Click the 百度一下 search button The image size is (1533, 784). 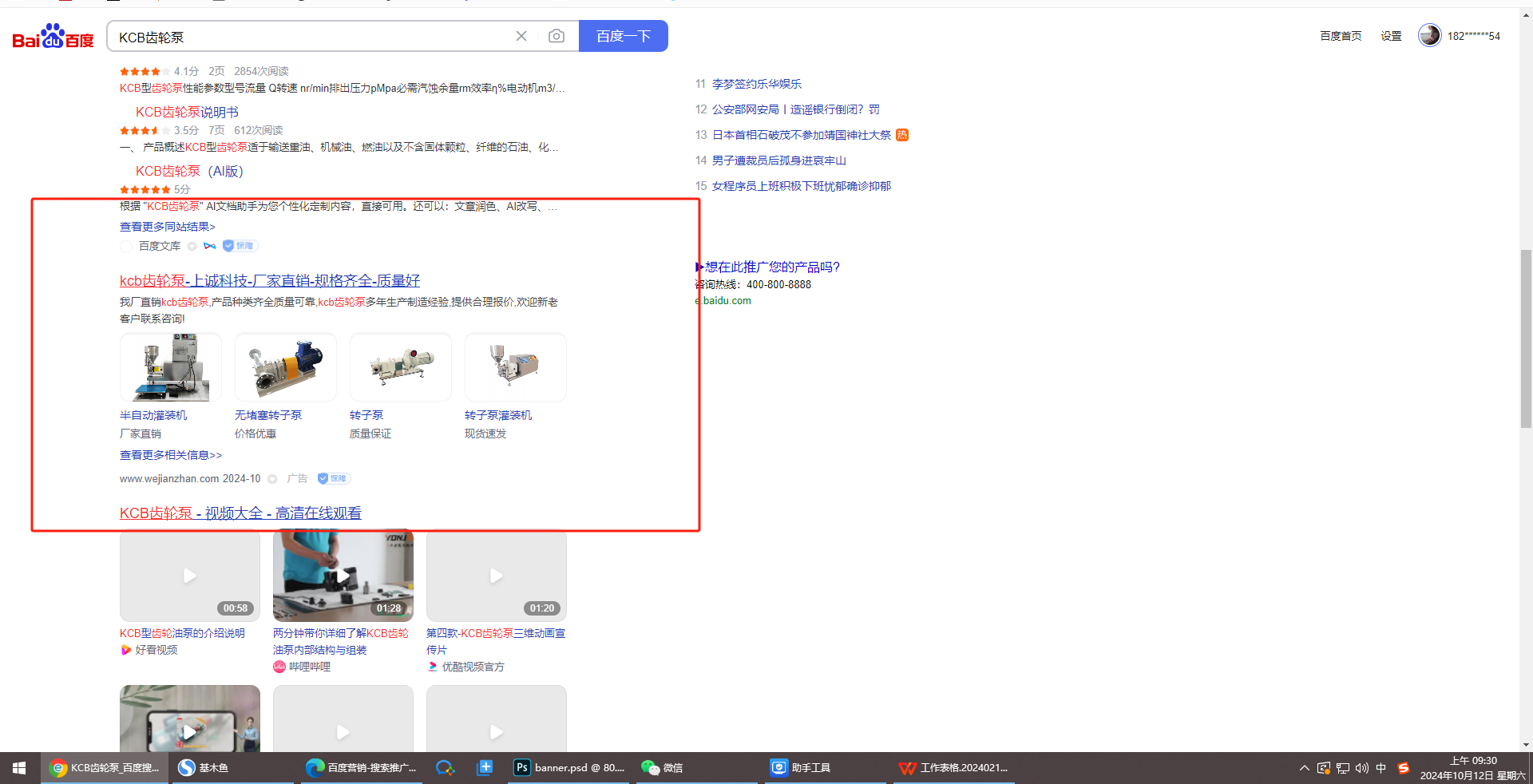[624, 36]
